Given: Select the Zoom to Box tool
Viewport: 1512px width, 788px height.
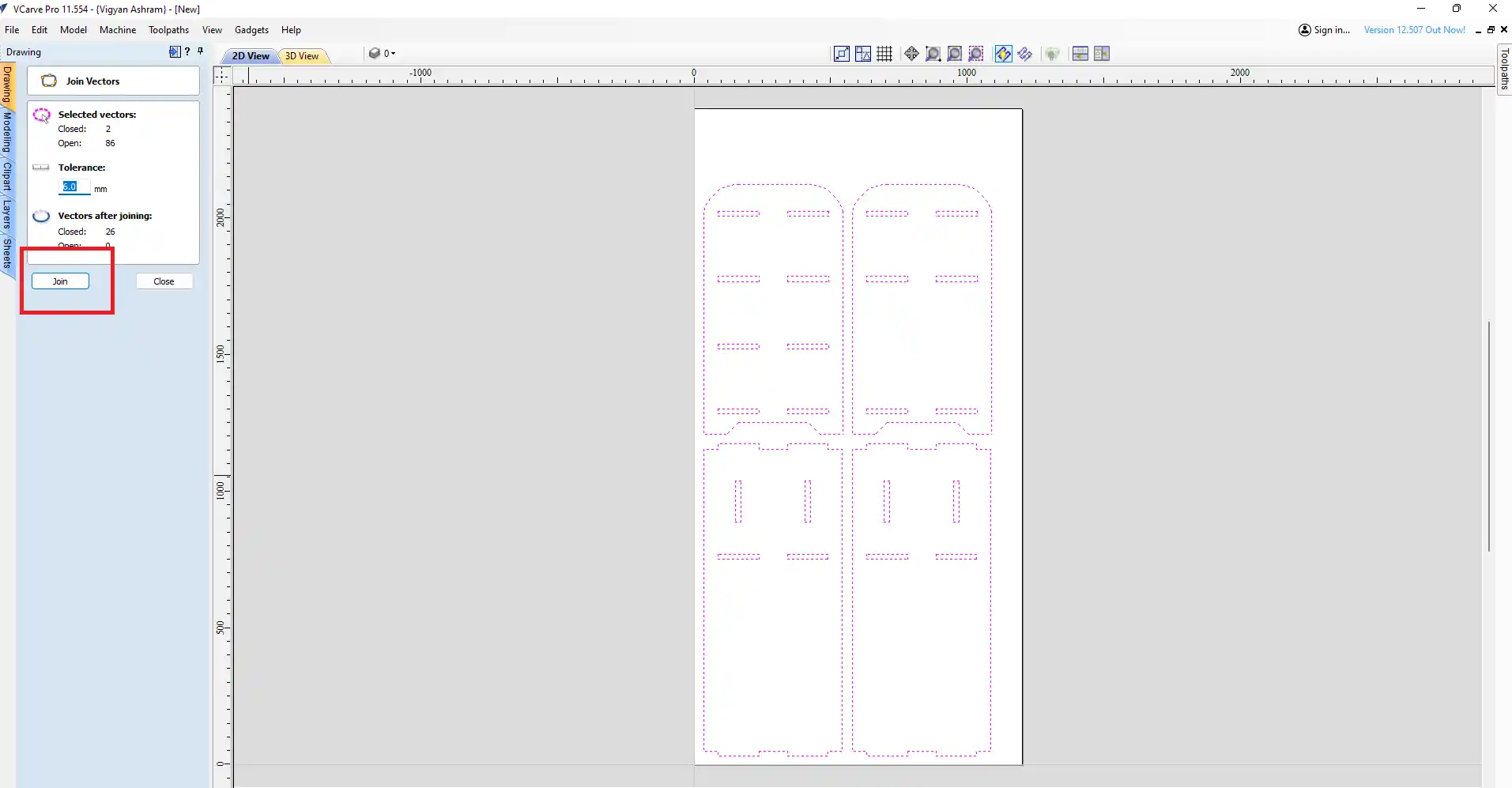Looking at the screenshot, I should coord(933,54).
